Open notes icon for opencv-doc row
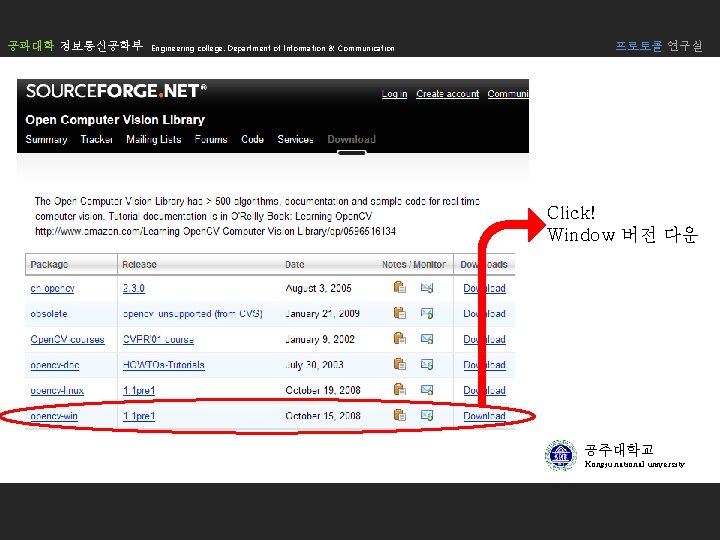Viewport: 720px width, 540px height. tap(399, 365)
